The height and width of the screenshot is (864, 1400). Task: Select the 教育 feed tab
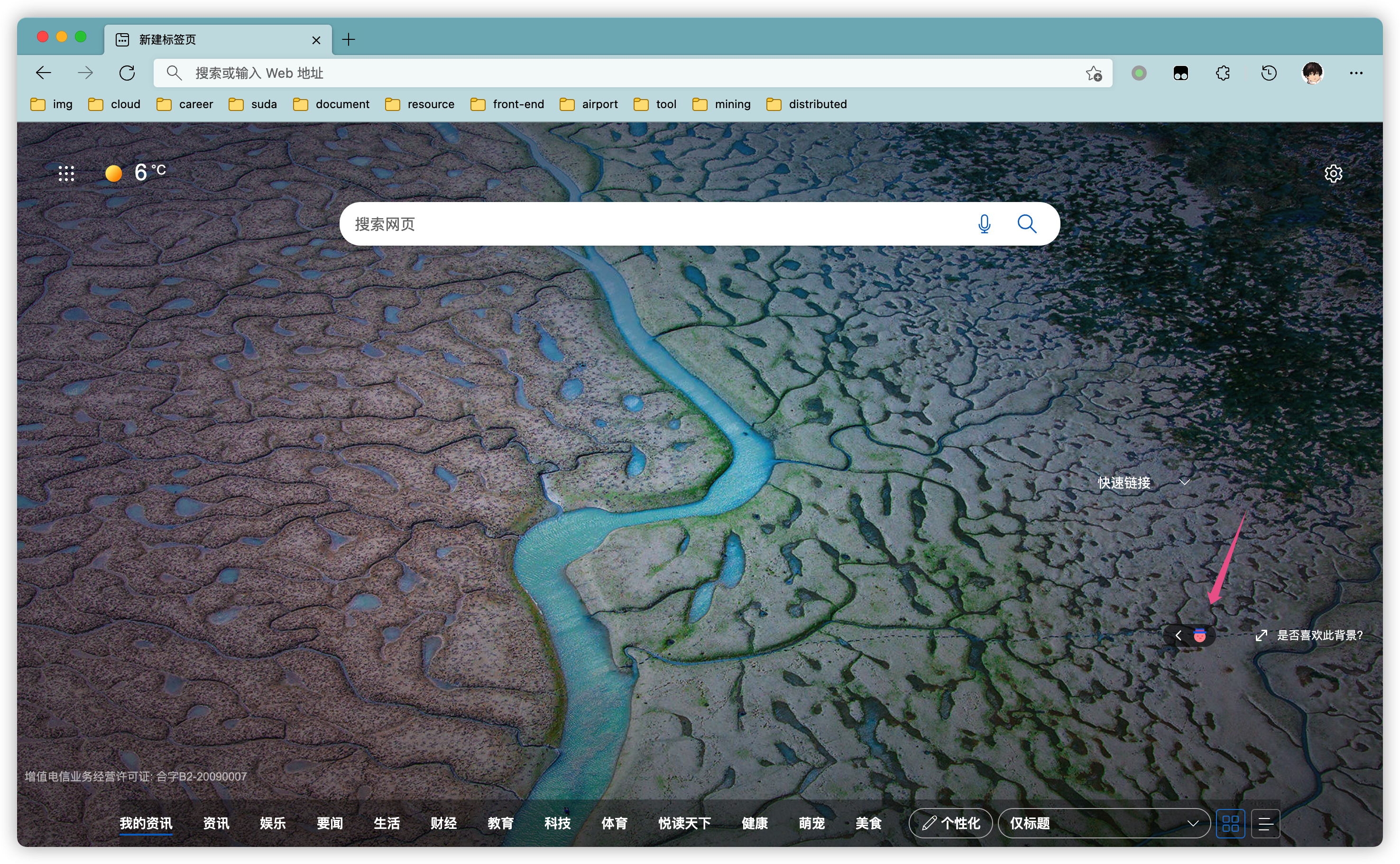click(500, 823)
